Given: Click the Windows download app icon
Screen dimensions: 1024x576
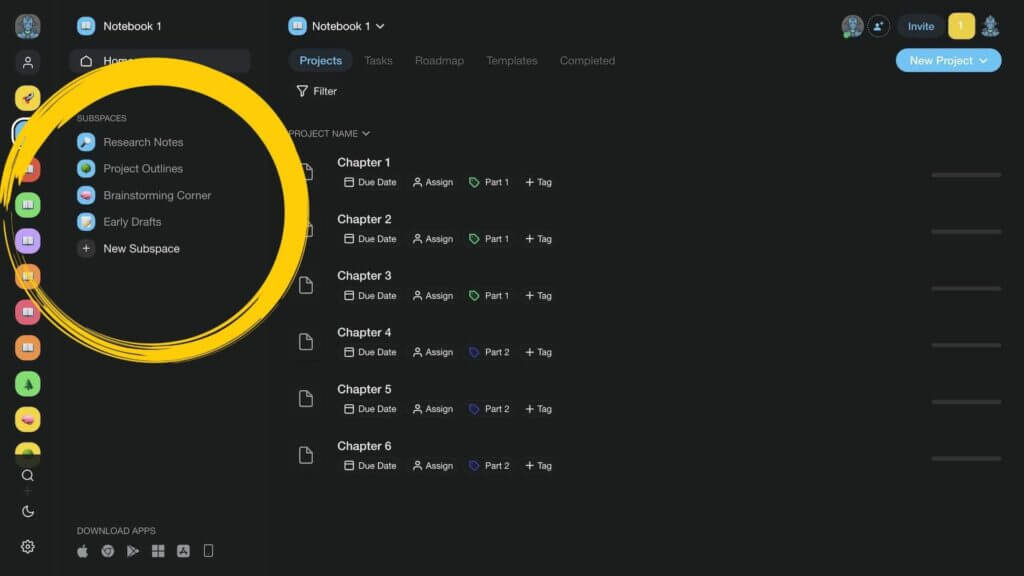Looking at the screenshot, I should 158,551.
